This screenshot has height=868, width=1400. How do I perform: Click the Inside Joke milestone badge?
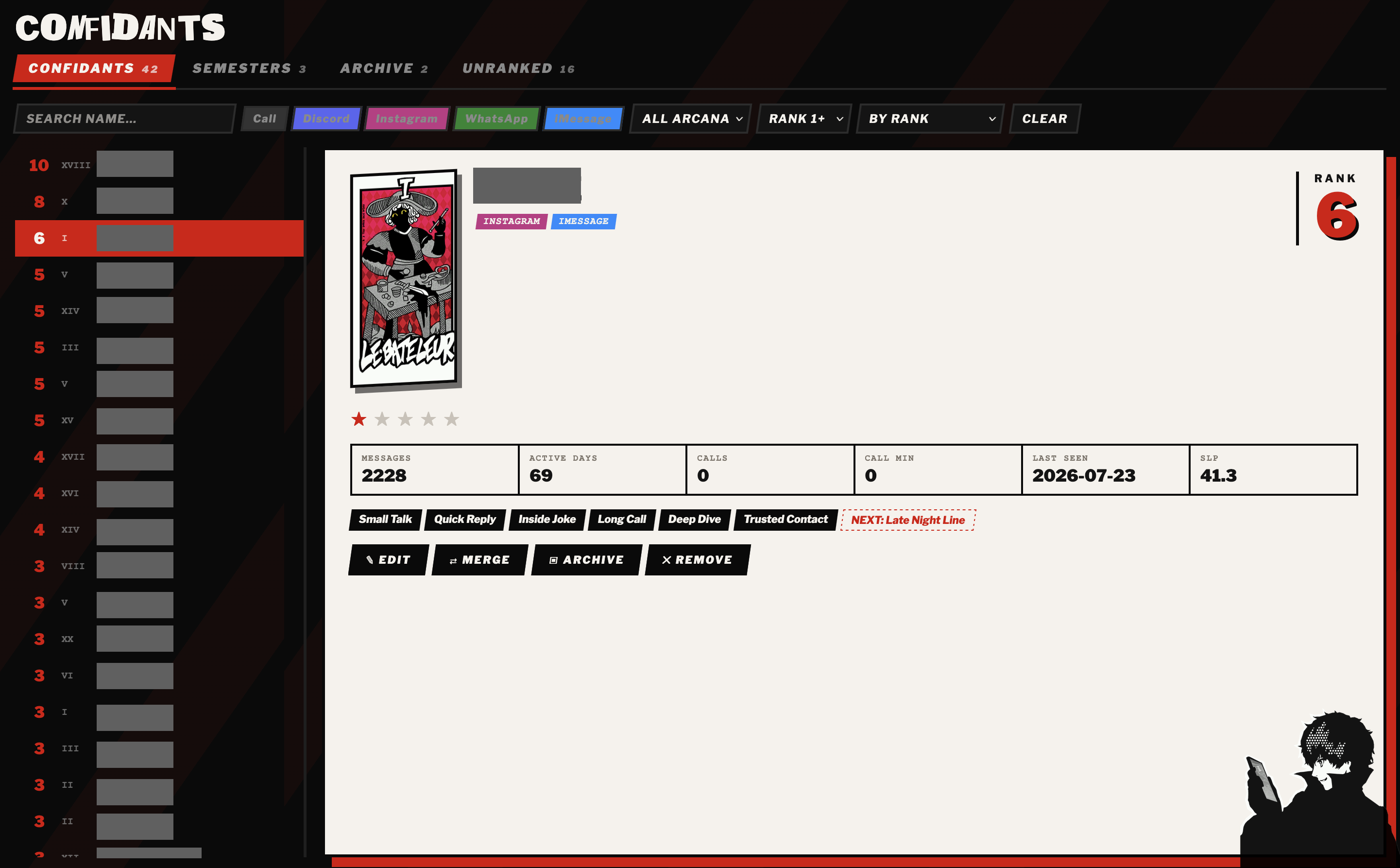(547, 520)
